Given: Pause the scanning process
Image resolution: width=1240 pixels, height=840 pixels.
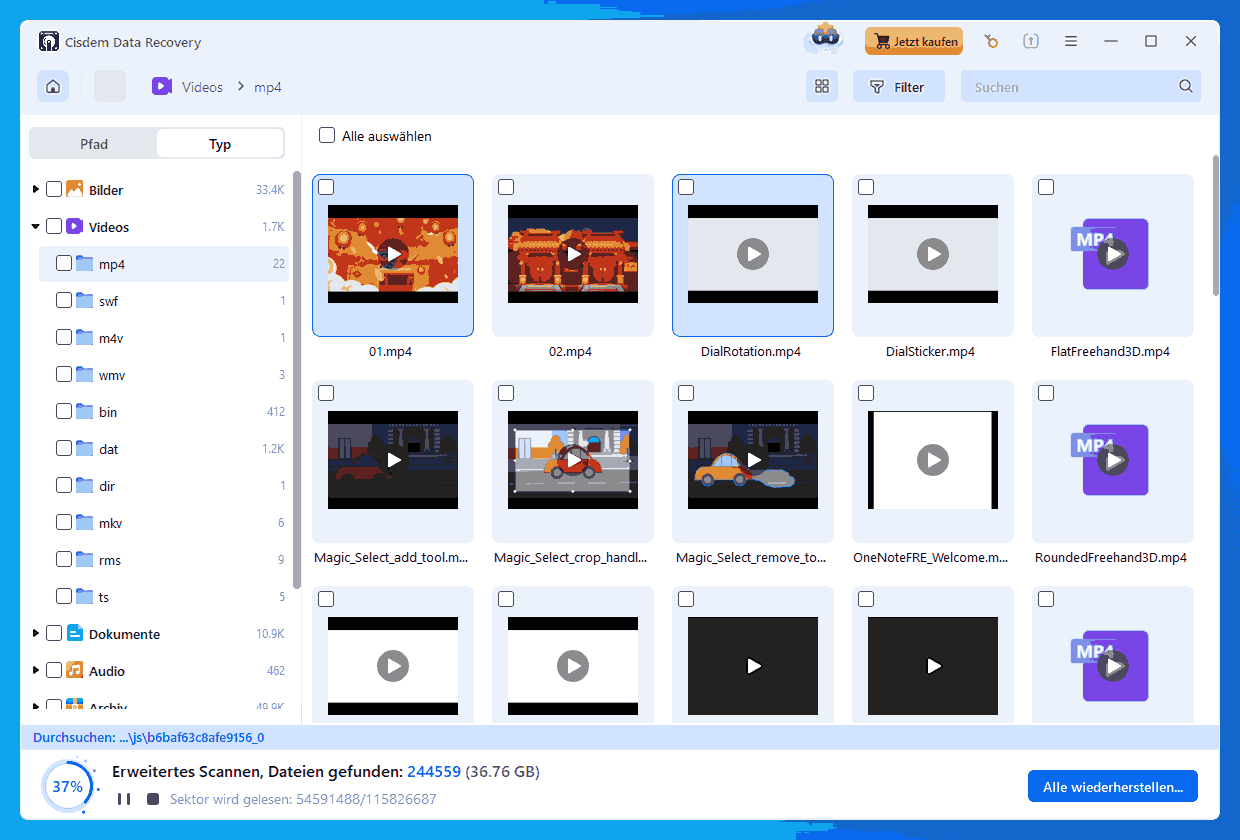Looking at the screenshot, I should (124, 799).
